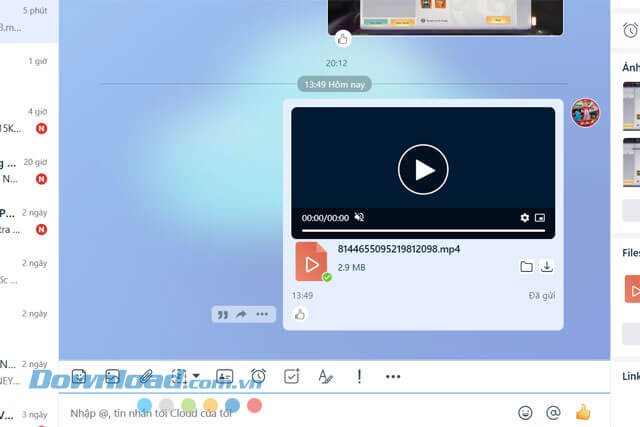640x427 pixels.
Task: Play the video in the chat message
Action: point(423,169)
